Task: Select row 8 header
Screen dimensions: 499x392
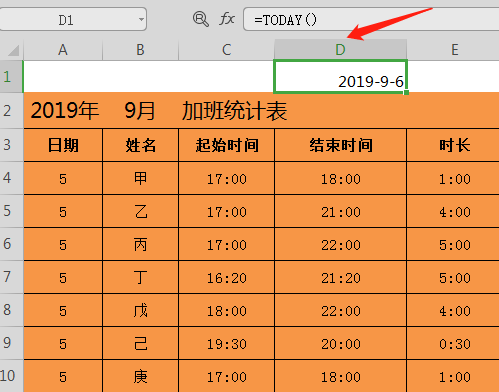Action: 11,310
